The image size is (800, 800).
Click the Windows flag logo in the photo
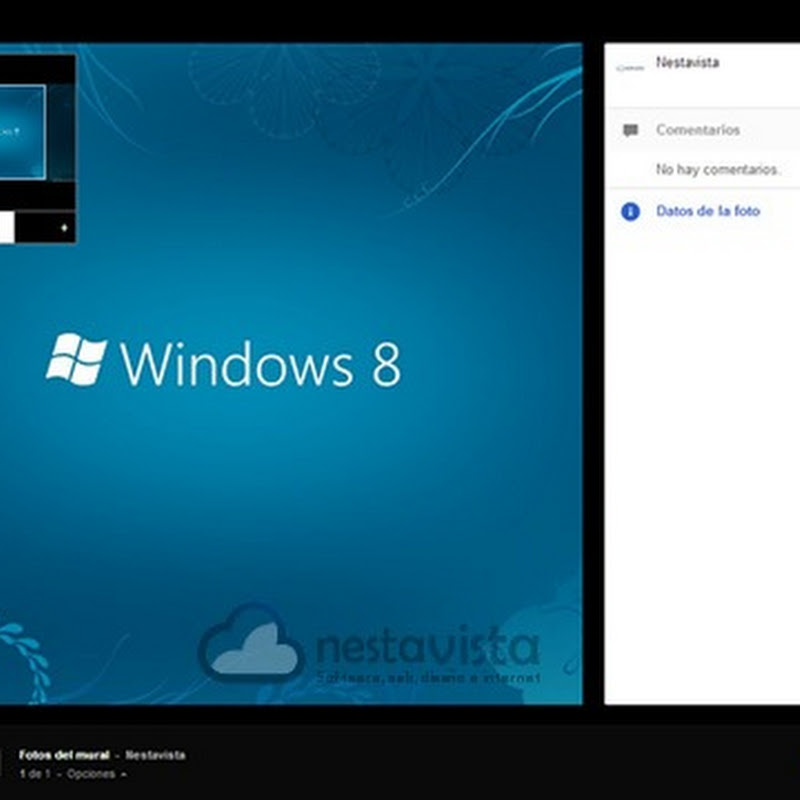(76, 360)
